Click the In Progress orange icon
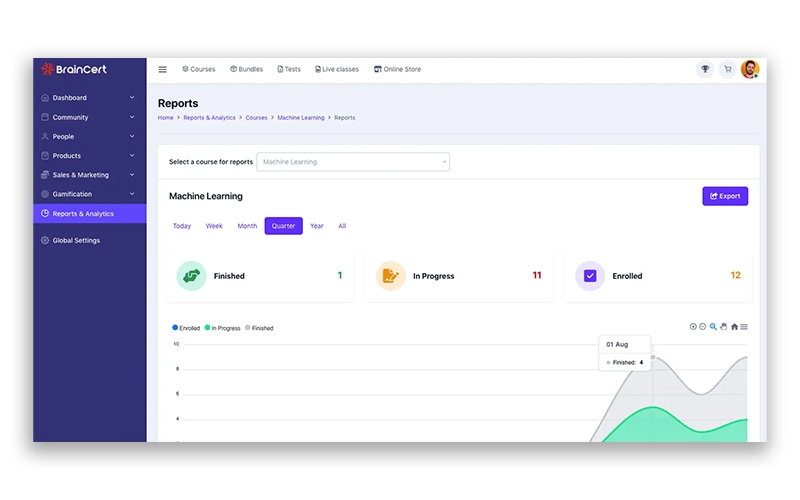This screenshot has height=500, width=800. [x=390, y=276]
